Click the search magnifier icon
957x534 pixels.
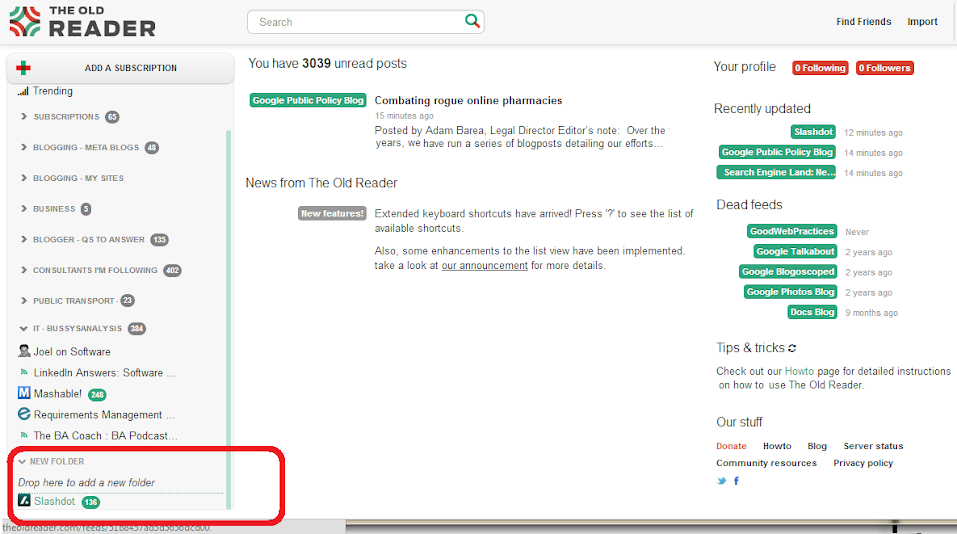point(472,21)
